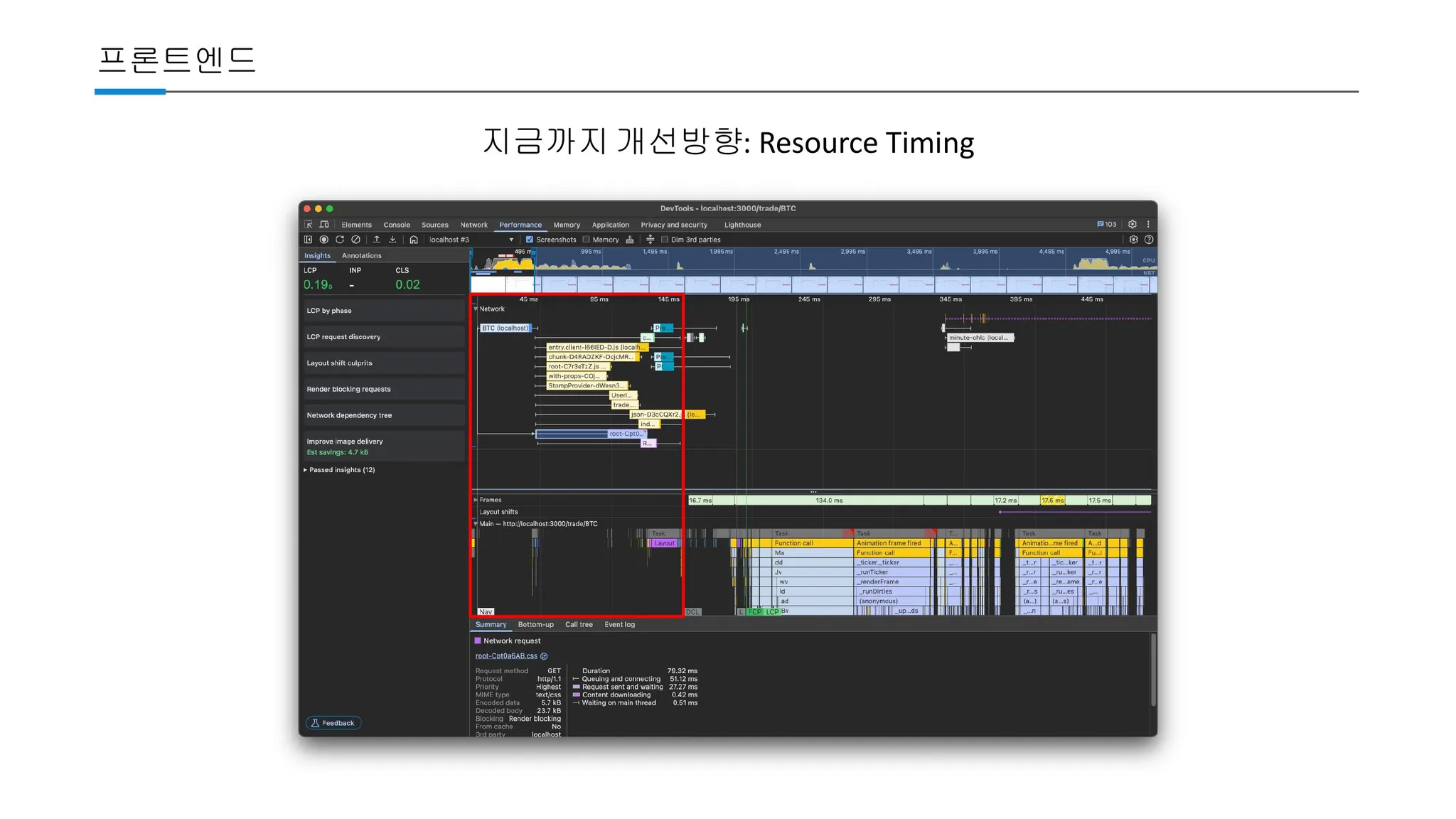Open the Sources tab
The image size is (1456, 819).
[x=435, y=225]
